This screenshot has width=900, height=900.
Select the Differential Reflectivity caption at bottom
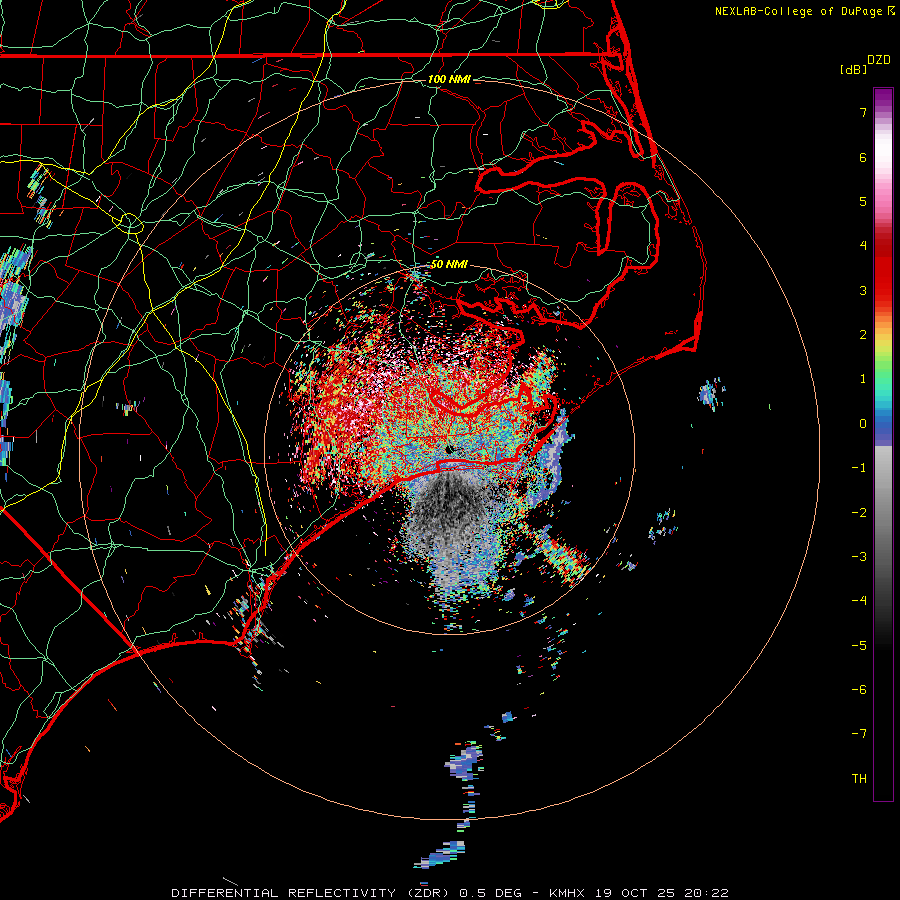(450, 893)
